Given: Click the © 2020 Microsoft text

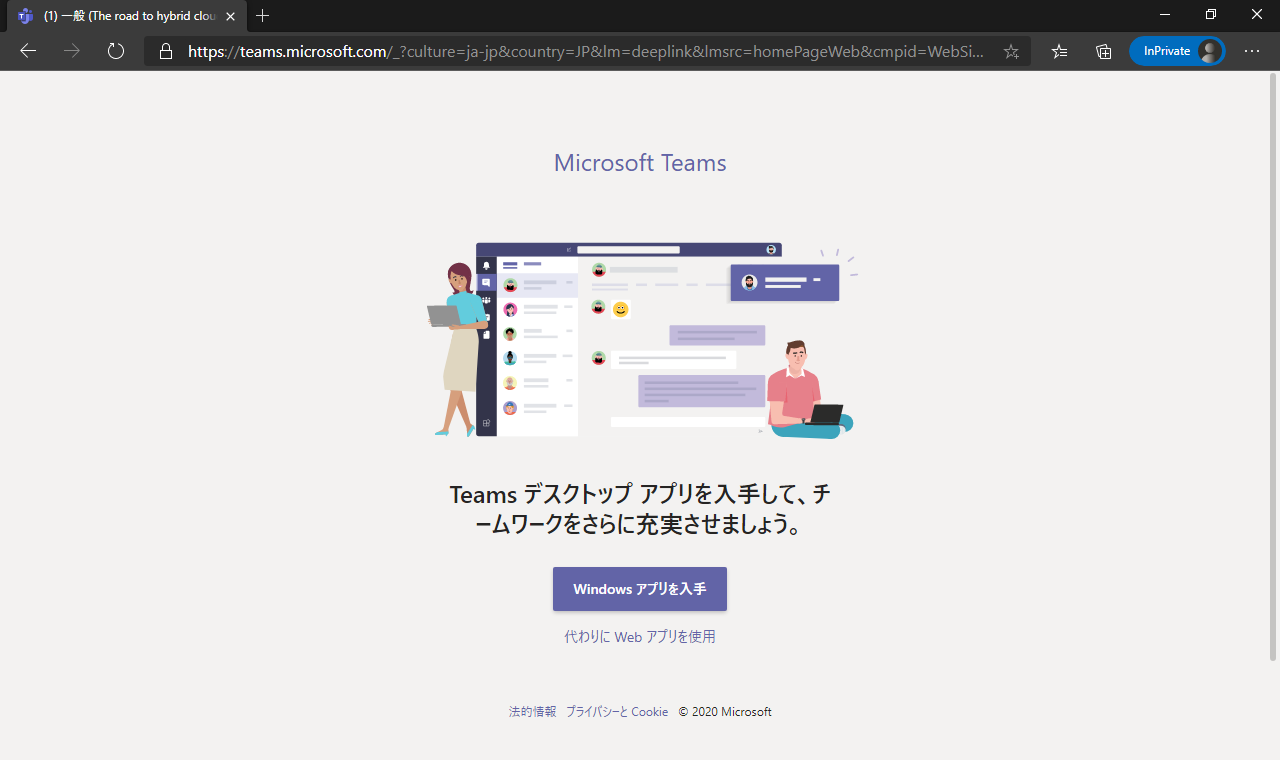Looking at the screenshot, I should pos(725,712).
